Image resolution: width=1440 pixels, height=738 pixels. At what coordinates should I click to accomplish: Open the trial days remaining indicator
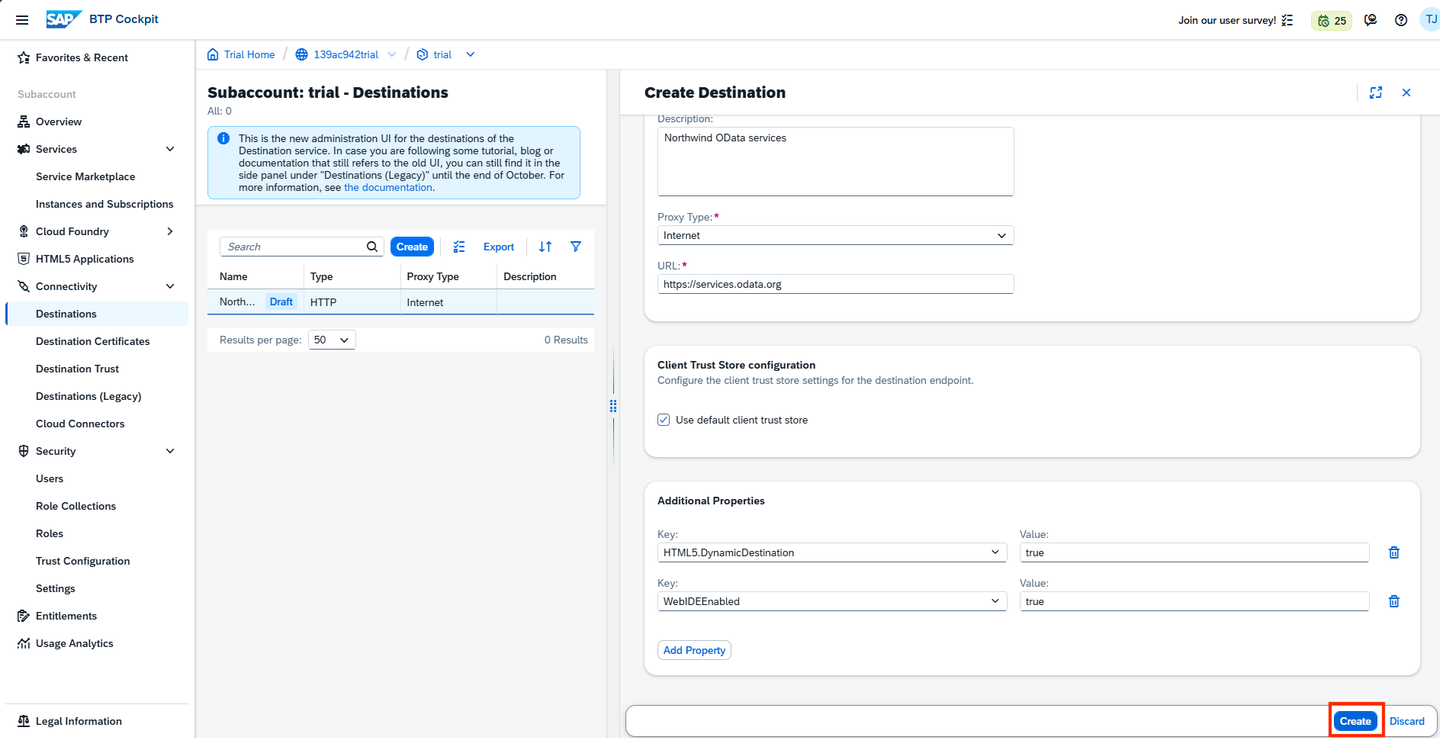point(1332,20)
